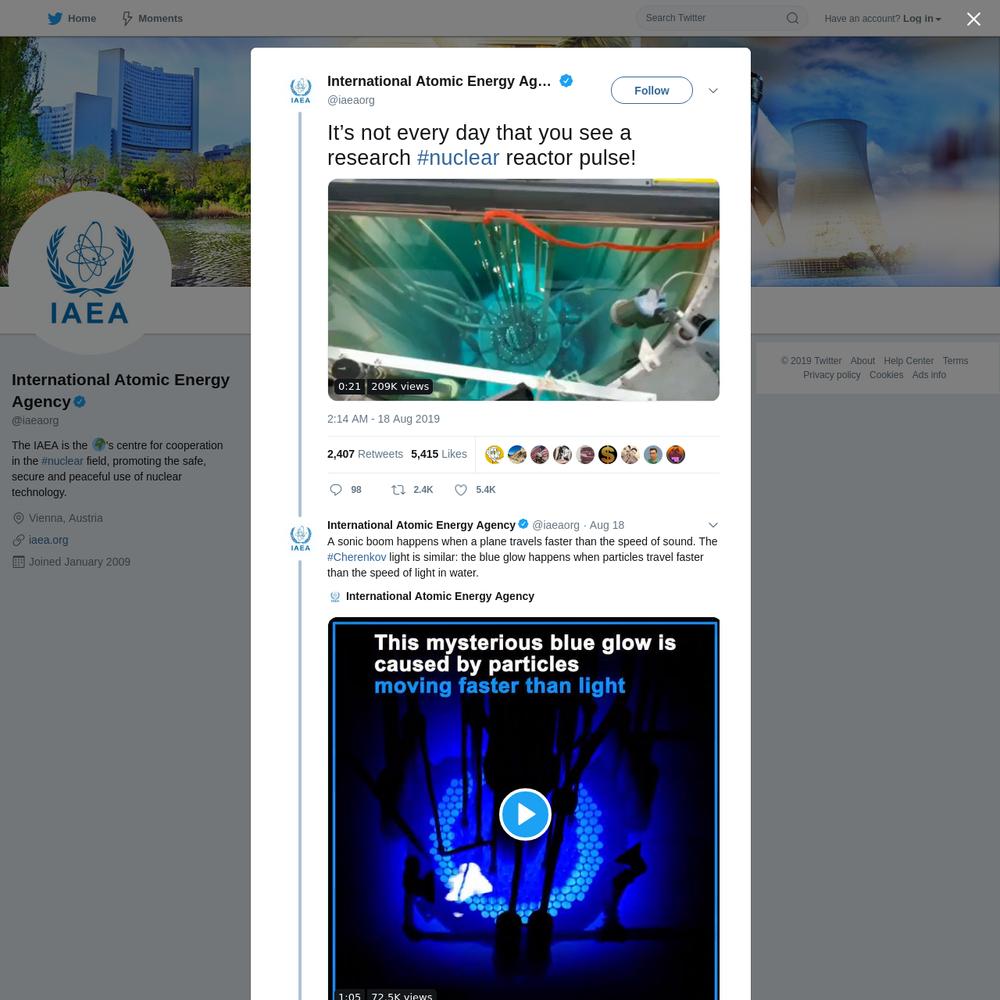This screenshot has height=1000, width=1000.
Task: Open the About footer link
Action: (862, 361)
